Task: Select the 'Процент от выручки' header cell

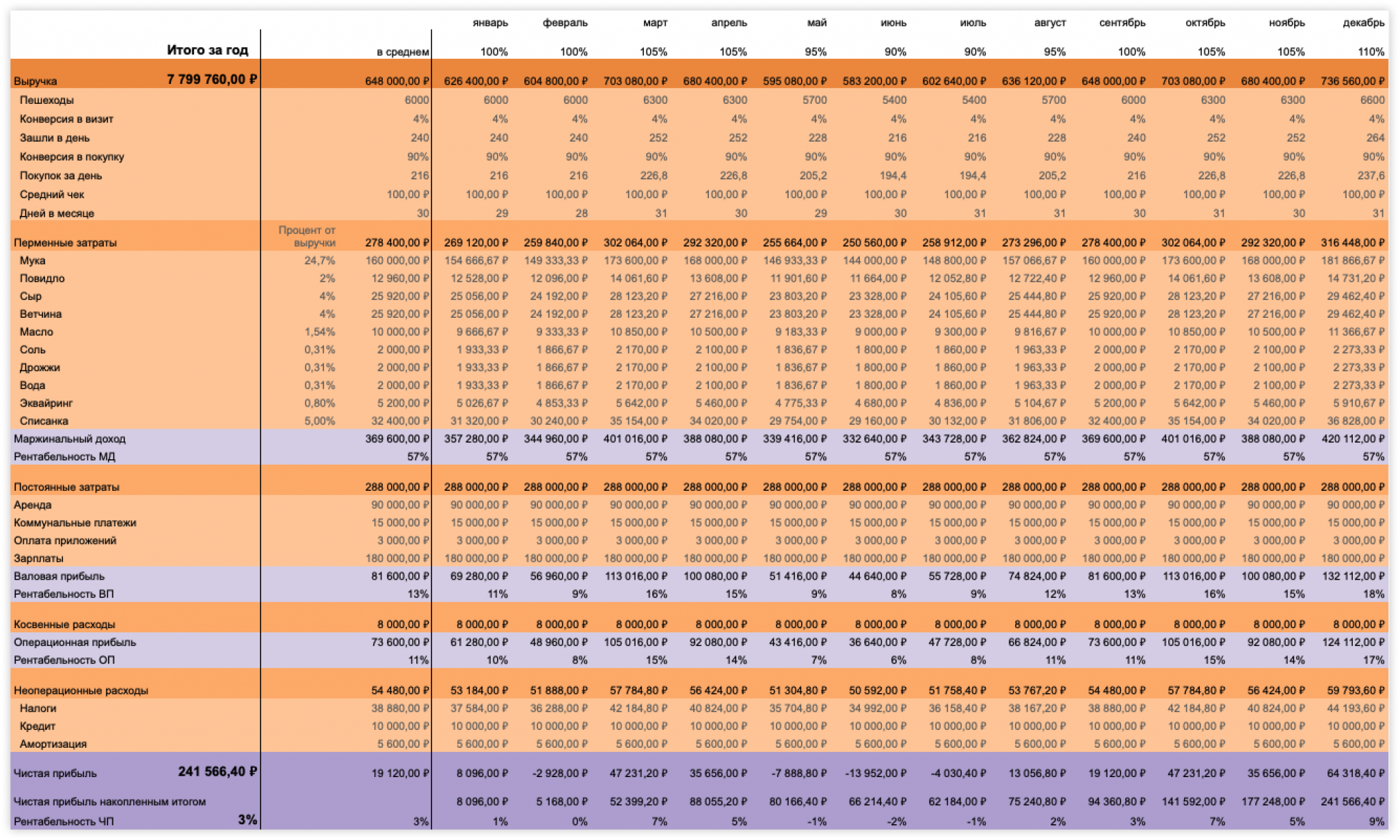Action: click(307, 236)
